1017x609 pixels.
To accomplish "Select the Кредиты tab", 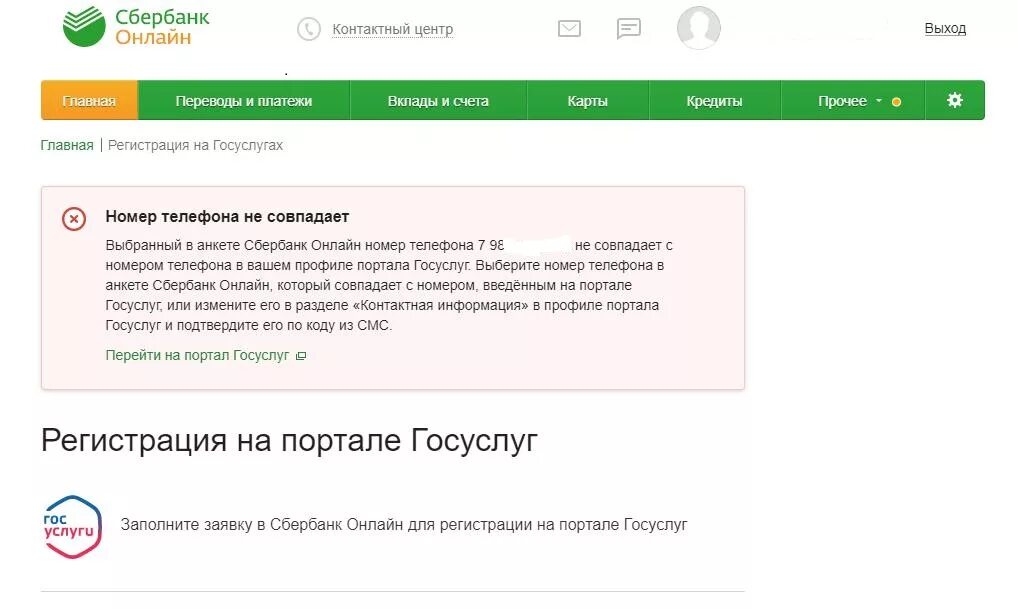I will (715, 101).
